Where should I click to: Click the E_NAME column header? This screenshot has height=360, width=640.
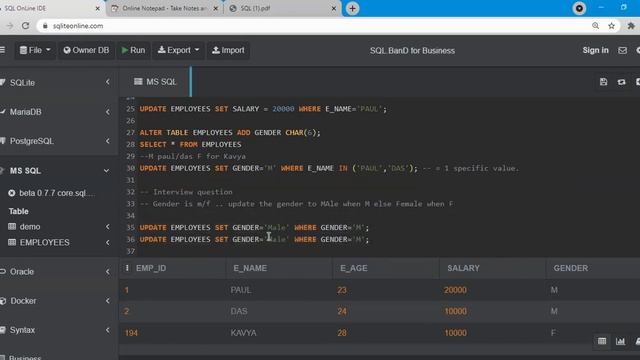250,268
